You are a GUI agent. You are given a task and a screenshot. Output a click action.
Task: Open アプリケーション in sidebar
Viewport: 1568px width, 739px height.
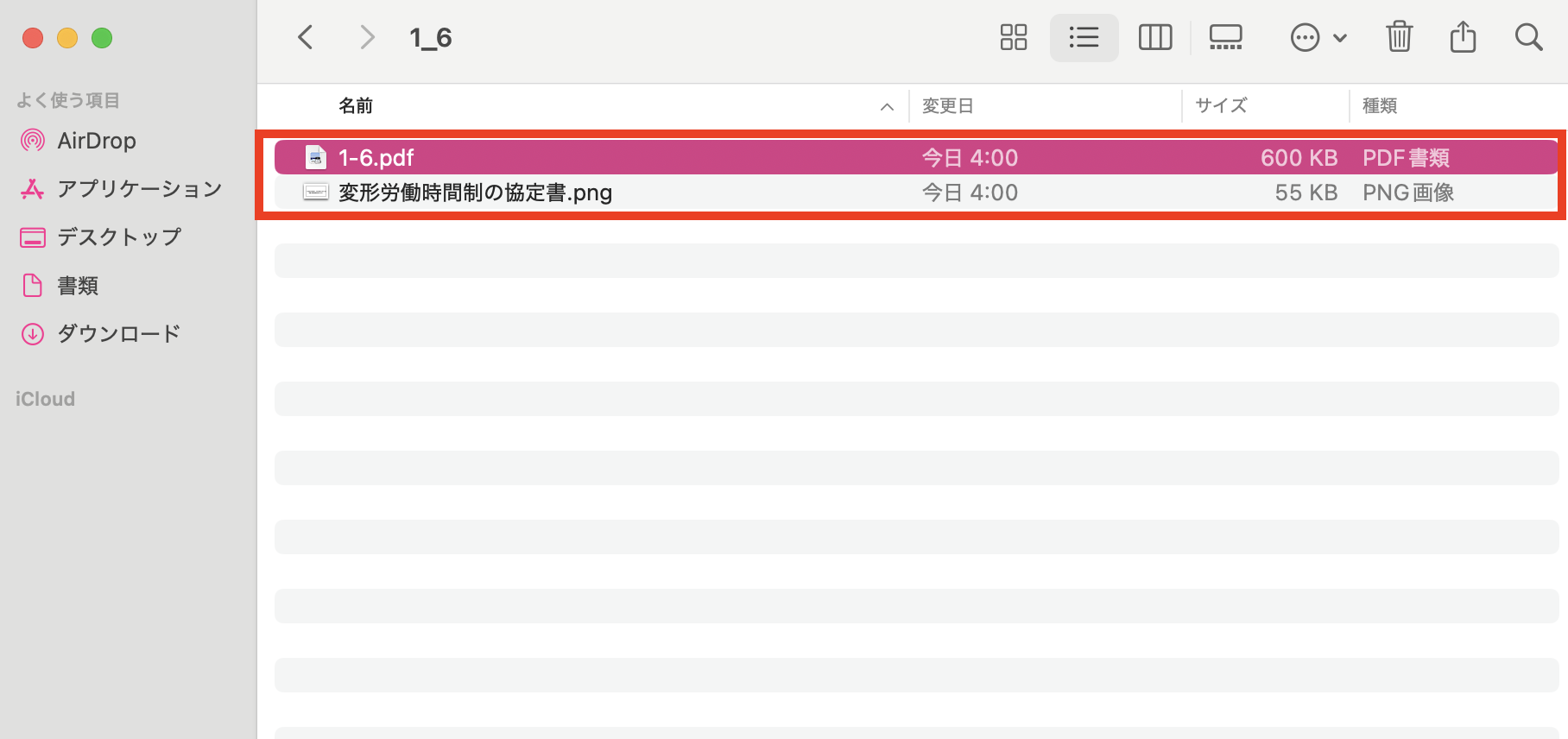pos(140,189)
